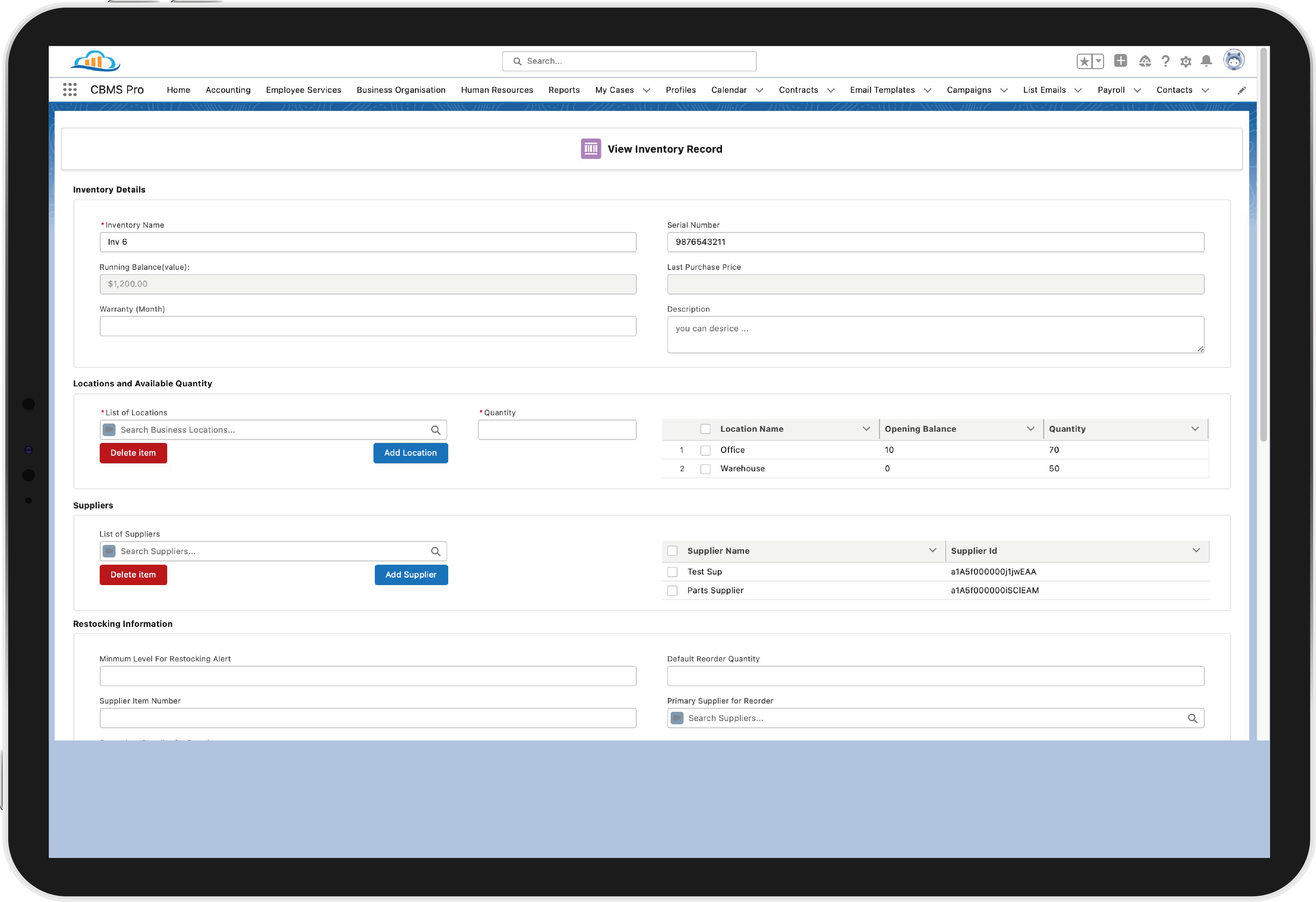The height and width of the screenshot is (902, 1316).
Task: Open the global actions plus icon
Action: (x=1120, y=61)
